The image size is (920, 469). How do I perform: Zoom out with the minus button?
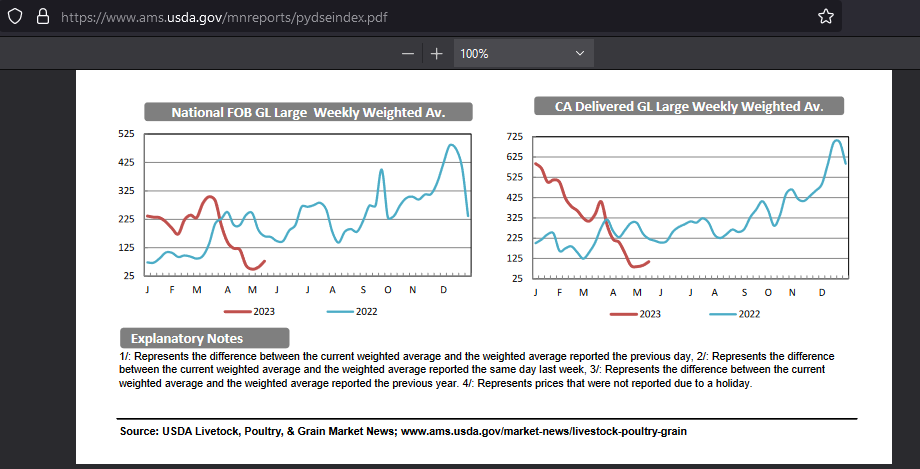pos(408,54)
